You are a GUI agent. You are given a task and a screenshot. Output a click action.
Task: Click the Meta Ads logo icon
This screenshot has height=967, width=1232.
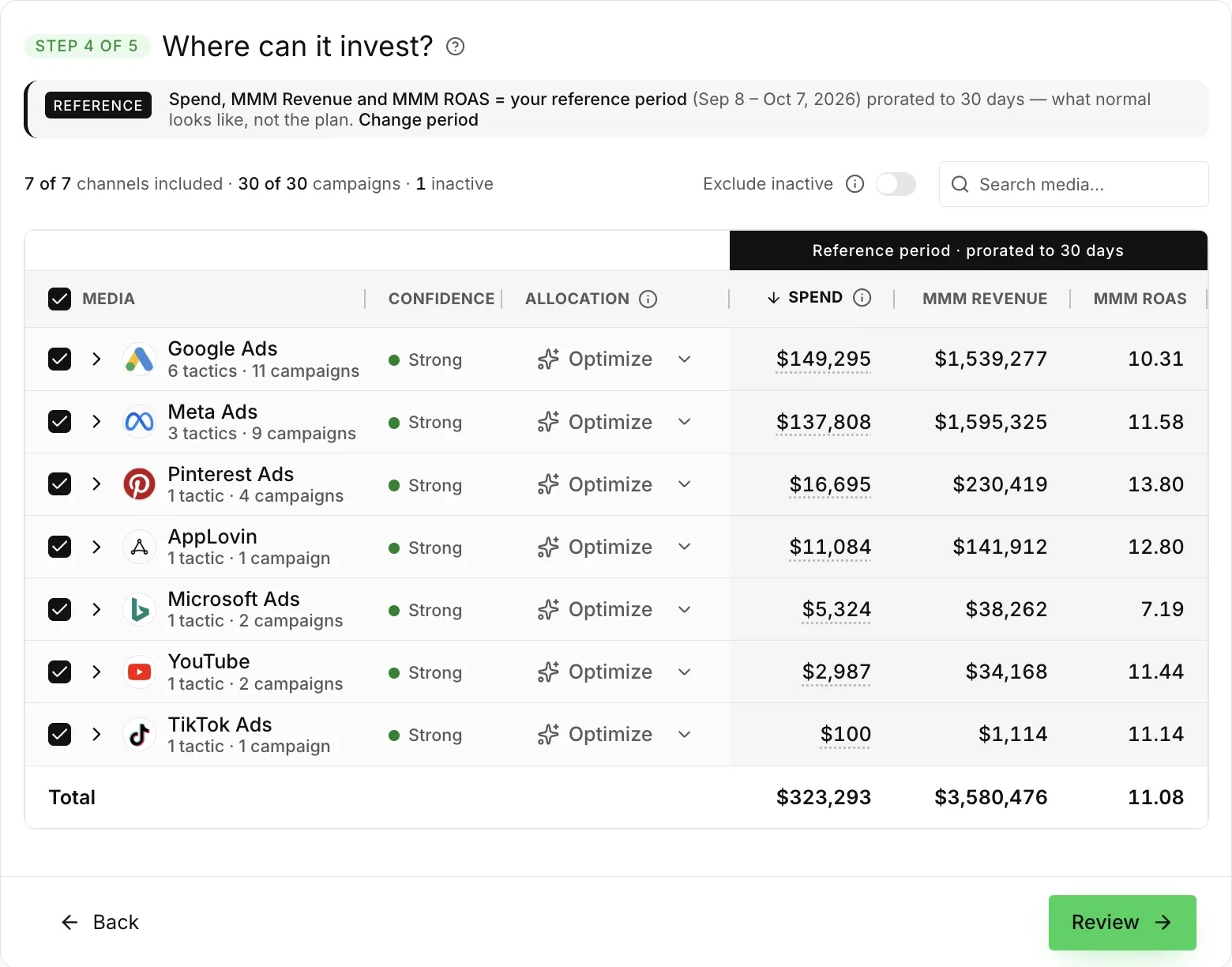tap(140, 422)
